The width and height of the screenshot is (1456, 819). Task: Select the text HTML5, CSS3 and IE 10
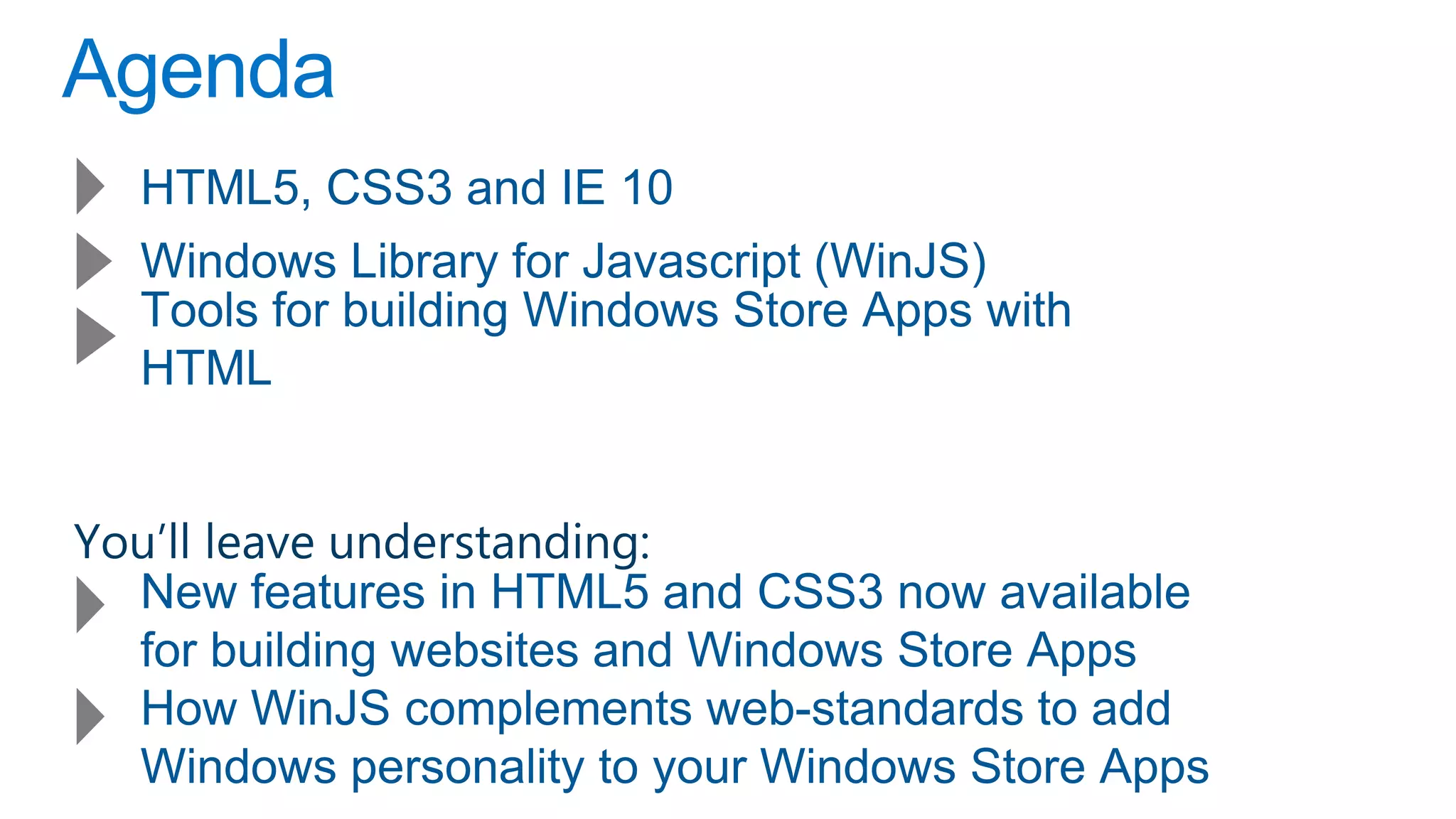tap(407, 188)
